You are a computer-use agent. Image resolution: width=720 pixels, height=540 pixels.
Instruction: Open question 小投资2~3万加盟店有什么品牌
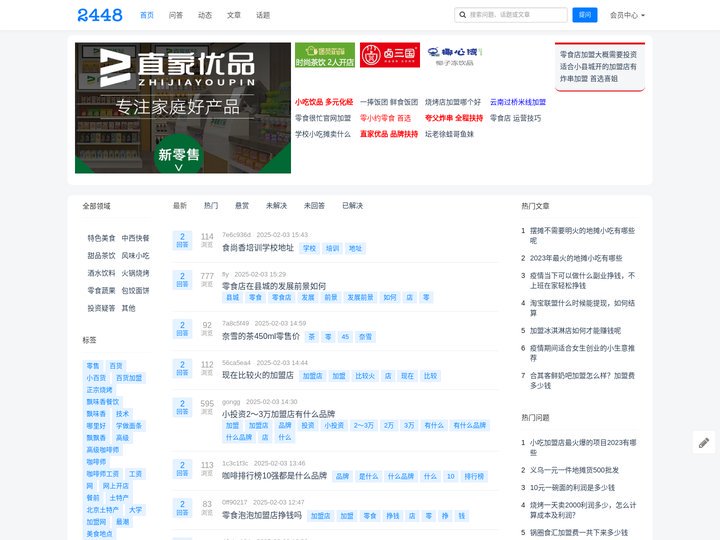click(279, 414)
